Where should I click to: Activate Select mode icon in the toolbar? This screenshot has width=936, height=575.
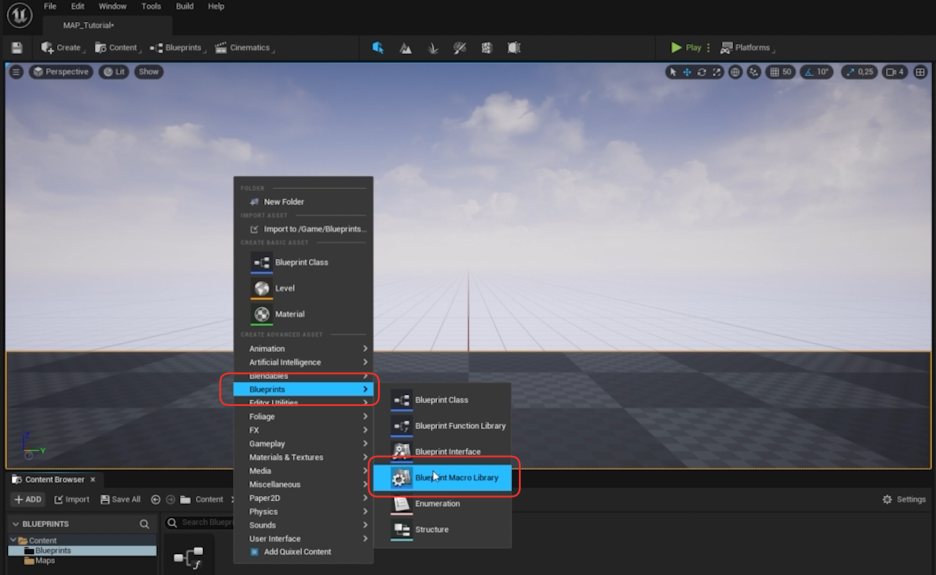click(378, 48)
